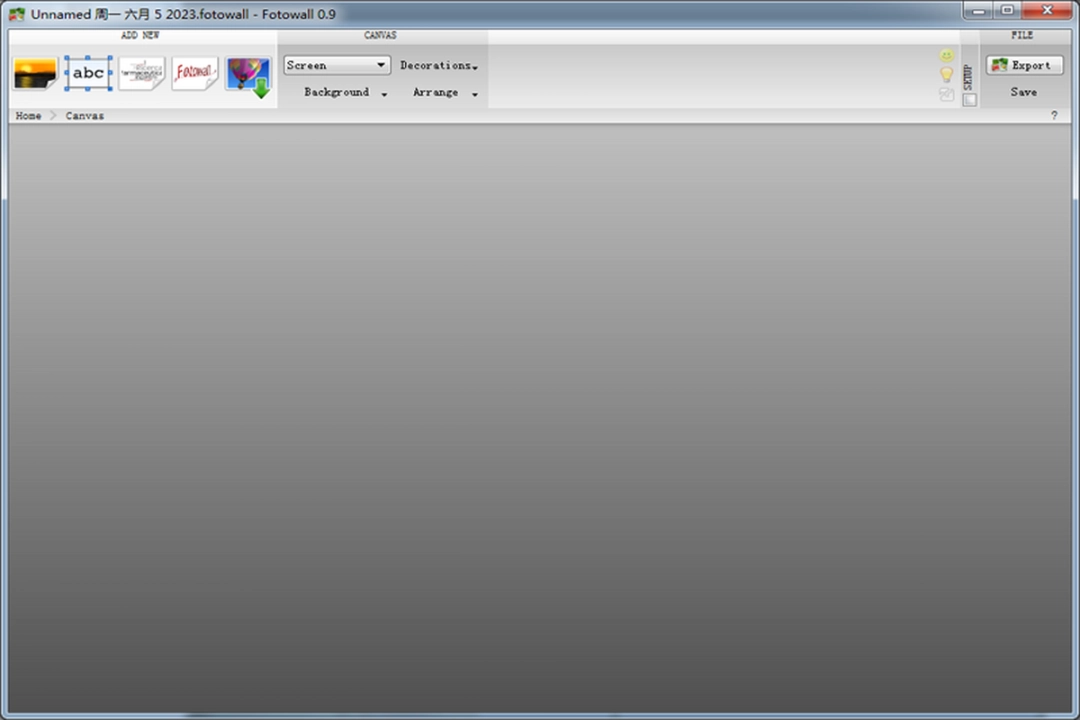The width and height of the screenshot is (1080, 720).
Task: Select Canvas in the breadcrumb bar
Action: (84, 115)
